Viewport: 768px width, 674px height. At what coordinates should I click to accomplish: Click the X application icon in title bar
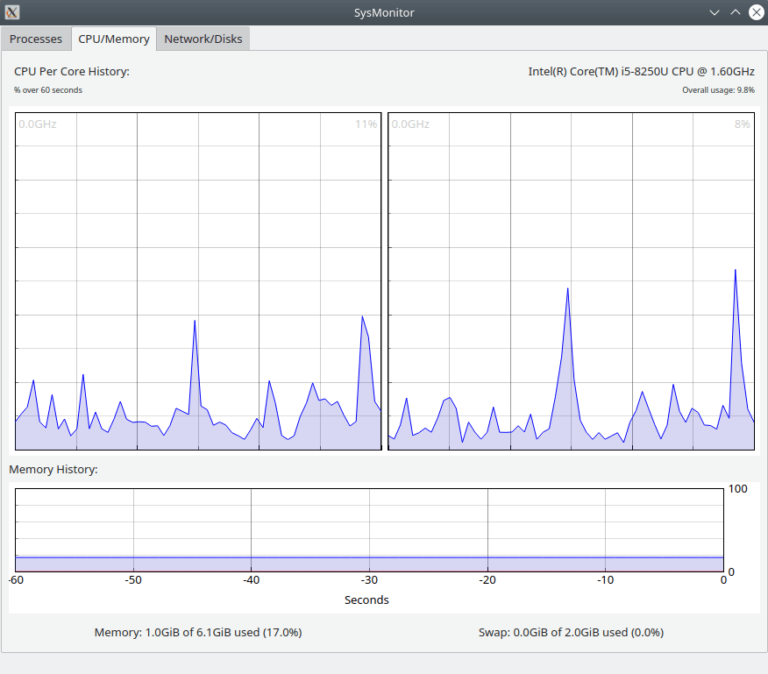[x=12, y=12]
